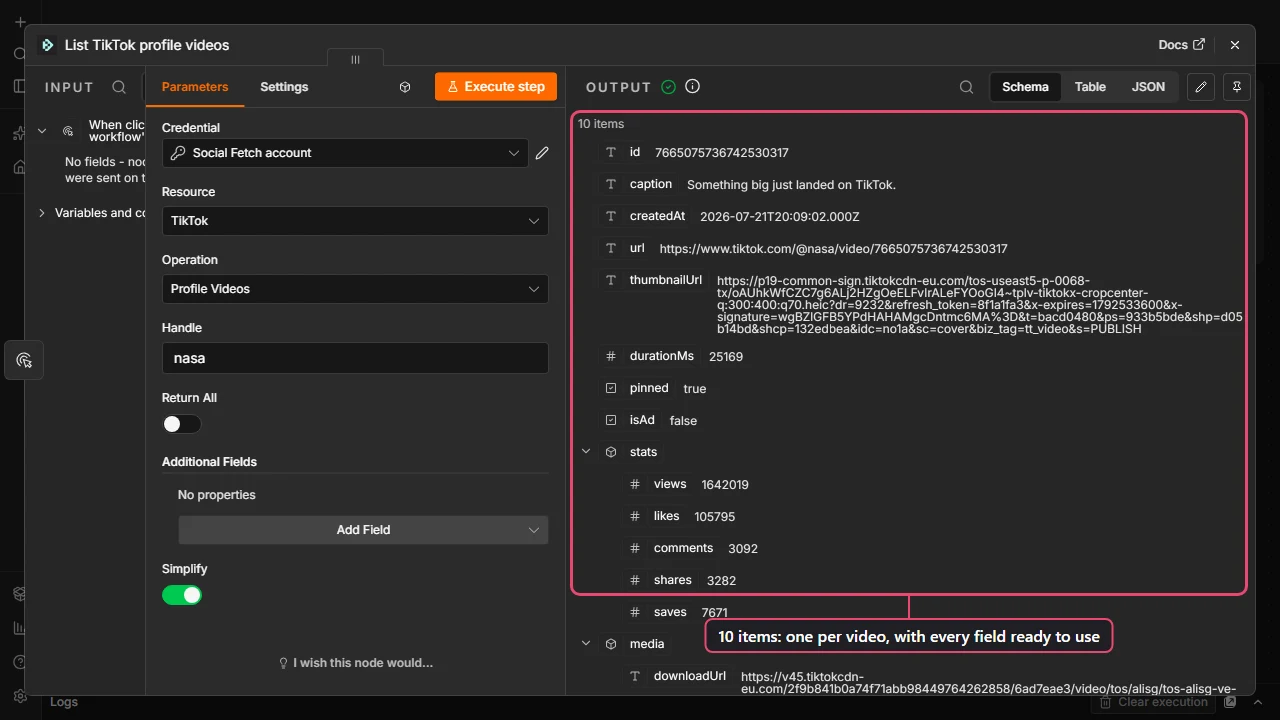Click the id field text type icon
This screenshot has height=720, width=1280.
coord(611,152)
